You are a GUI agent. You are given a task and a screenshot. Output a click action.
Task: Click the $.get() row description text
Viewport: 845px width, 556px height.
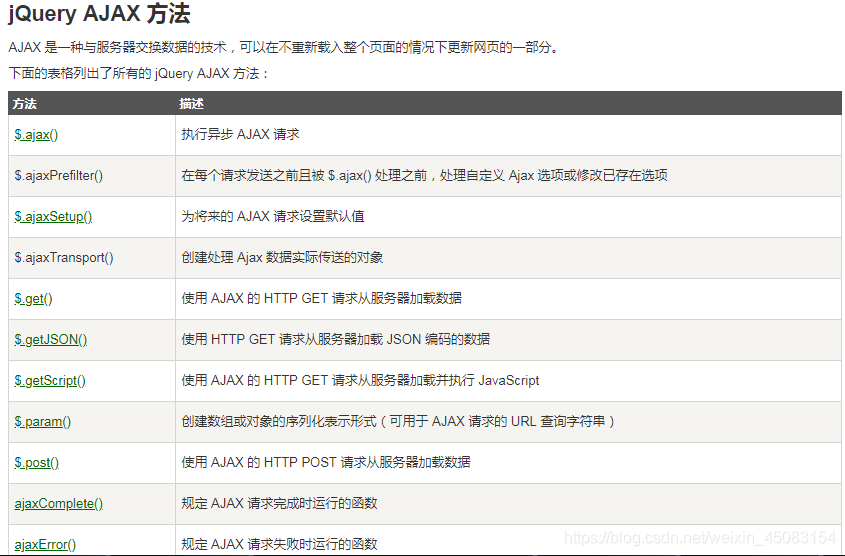(x=322, y=298)
